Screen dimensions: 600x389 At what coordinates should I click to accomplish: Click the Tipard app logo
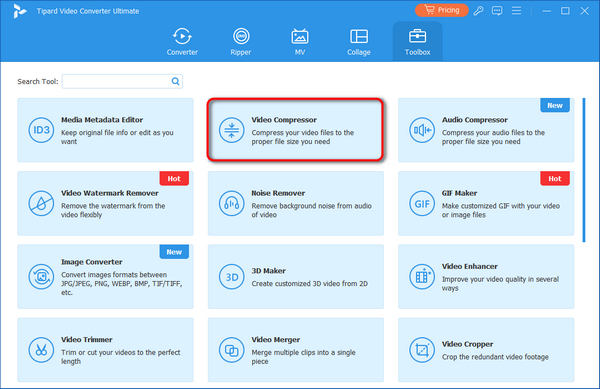tap(19, 11)
